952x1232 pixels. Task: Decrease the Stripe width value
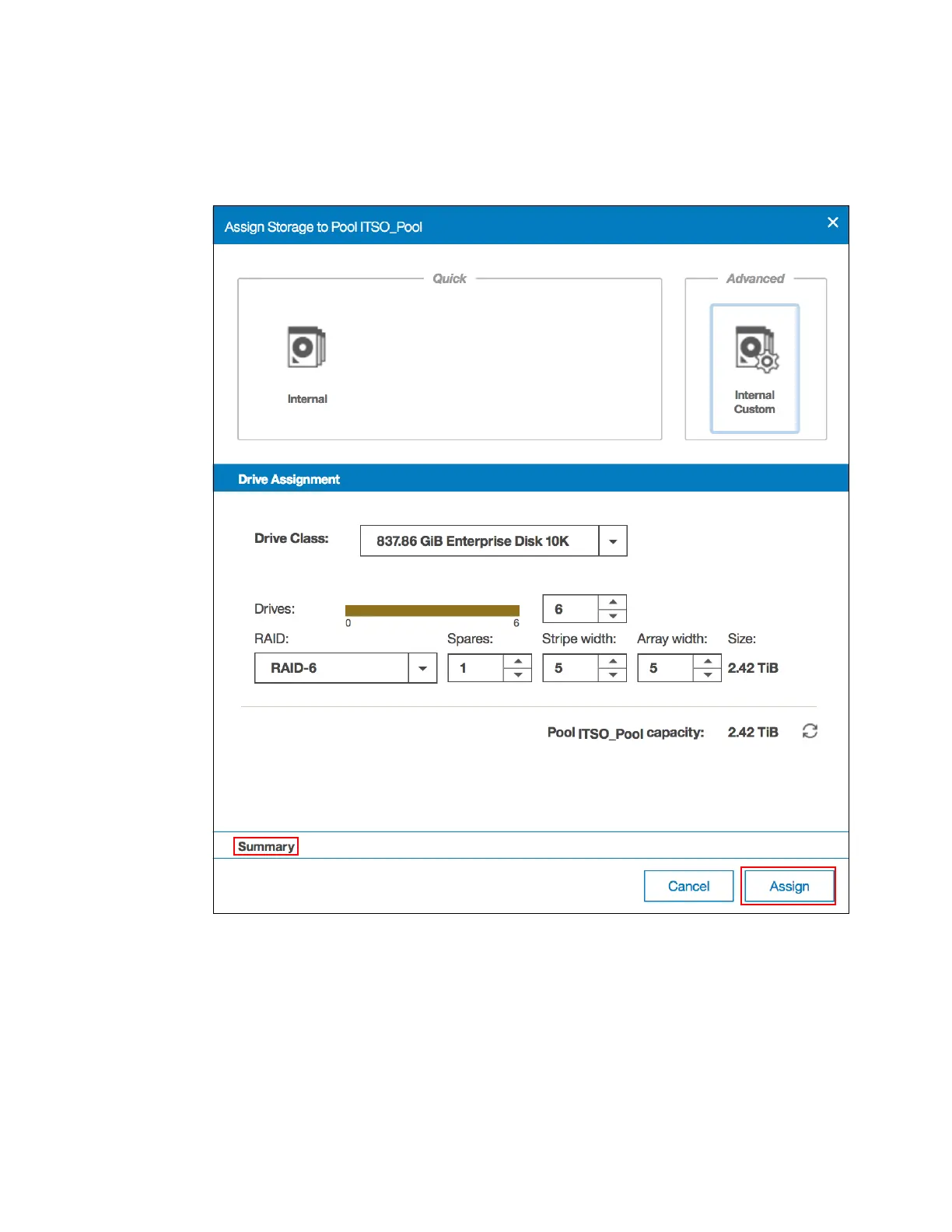pos(613,675)
